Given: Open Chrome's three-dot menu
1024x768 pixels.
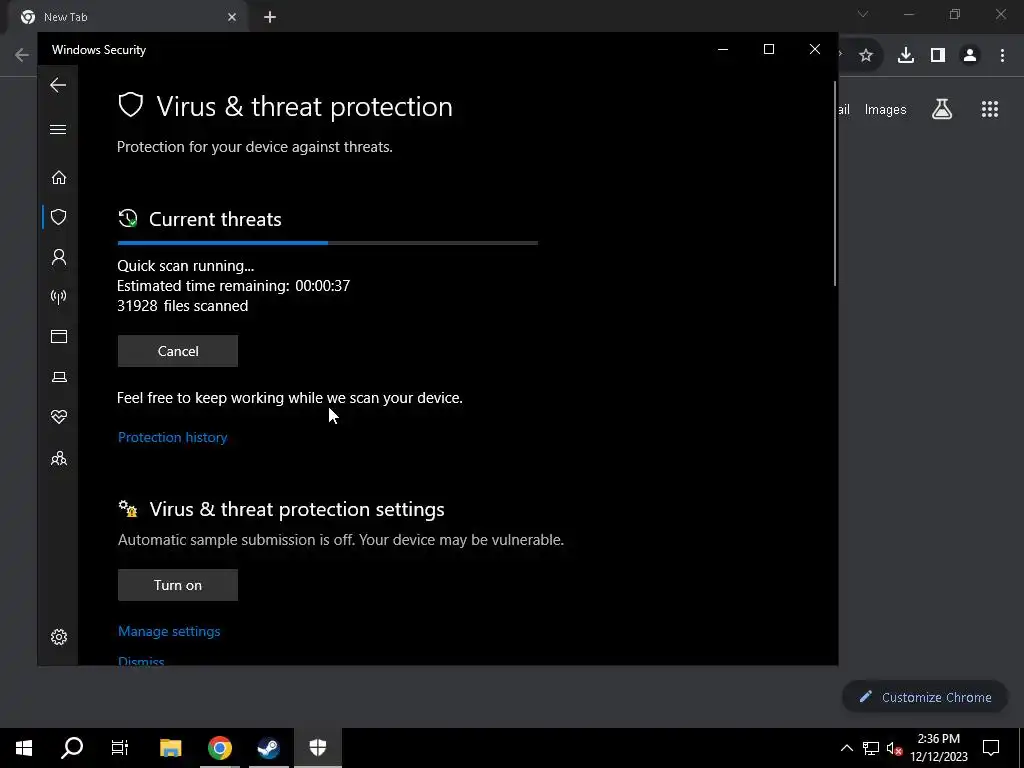Looking at the screenshot, I should click(x=1002, y=56).
